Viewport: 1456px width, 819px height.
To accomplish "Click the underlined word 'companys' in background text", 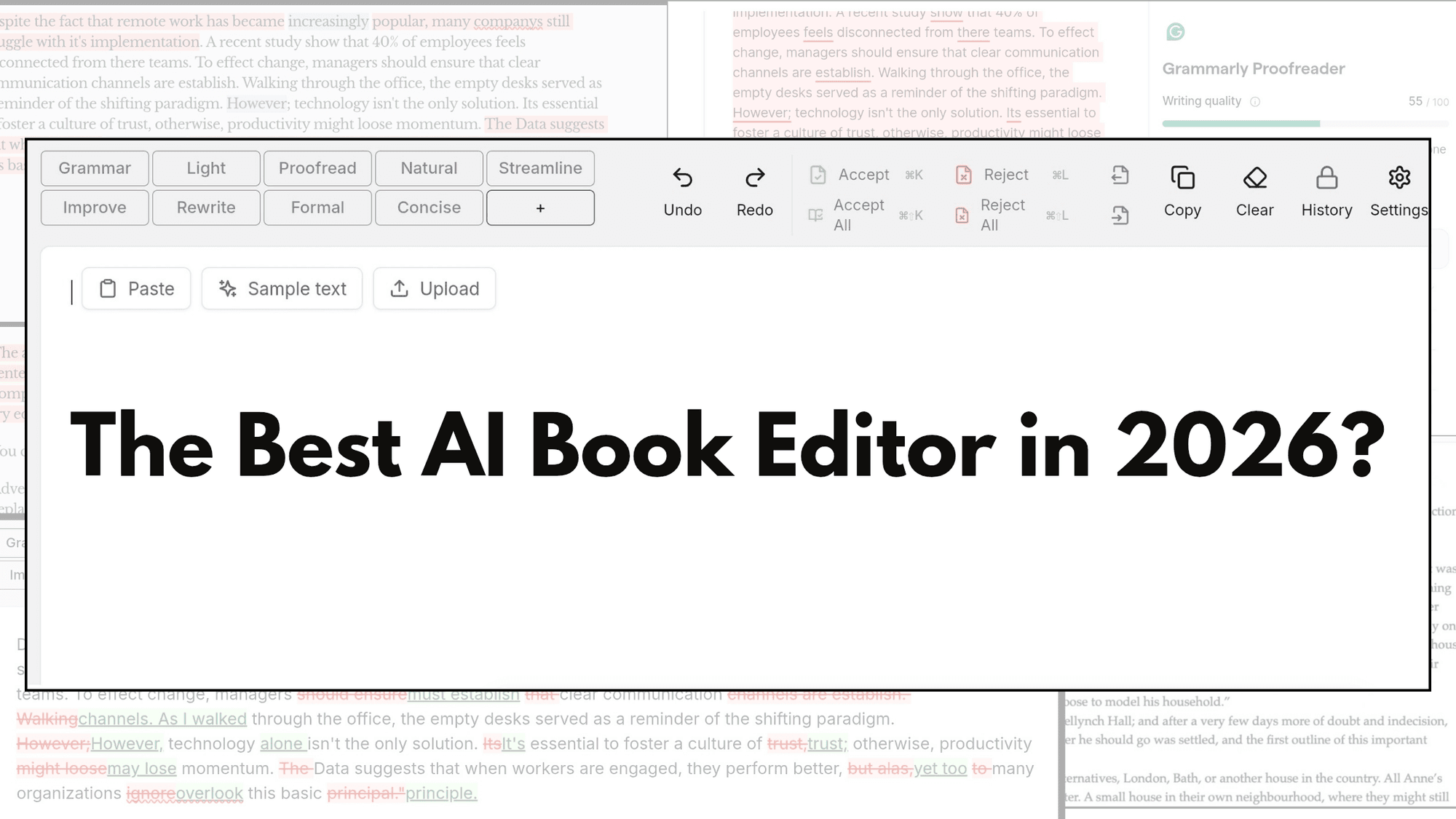I will click(x=508, y=21).
